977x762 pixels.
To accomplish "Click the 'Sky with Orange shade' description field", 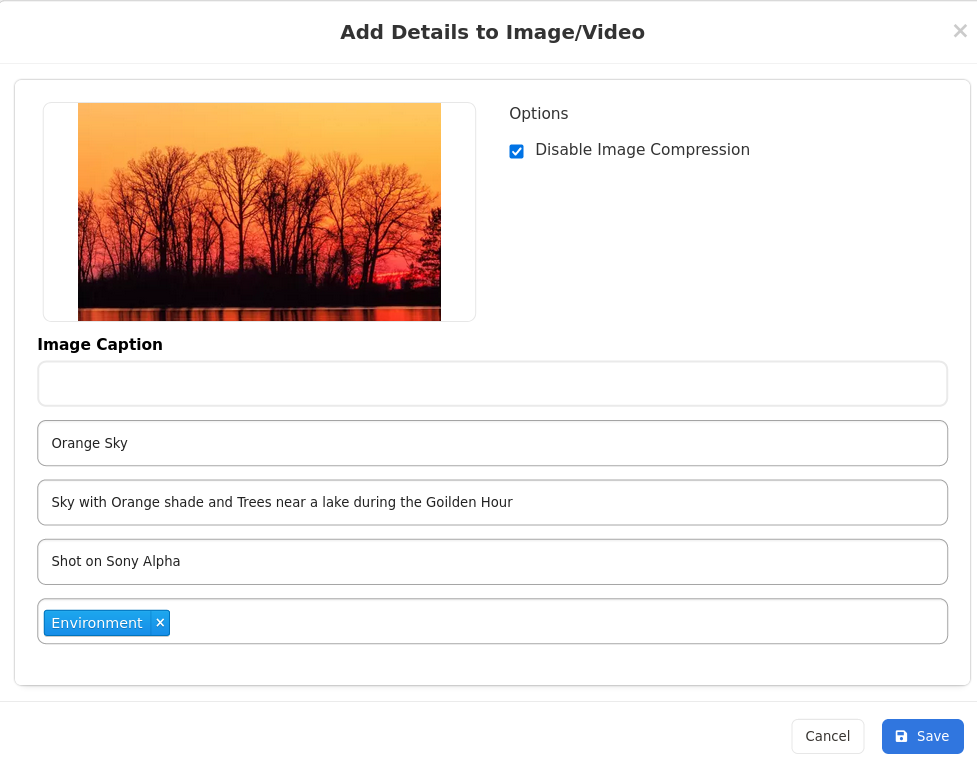I will pyautogui.click(x=492, y=502).
